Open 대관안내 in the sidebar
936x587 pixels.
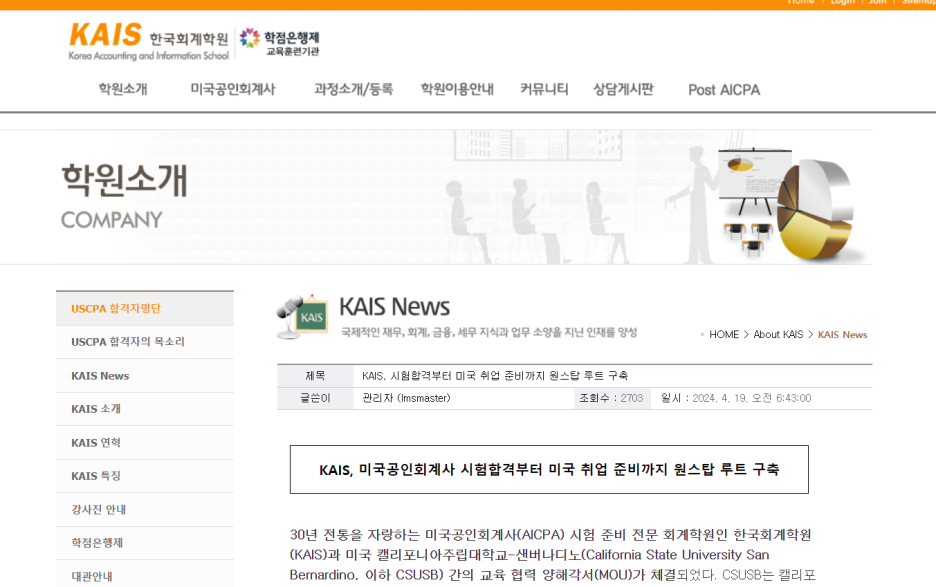click(145, 576)
